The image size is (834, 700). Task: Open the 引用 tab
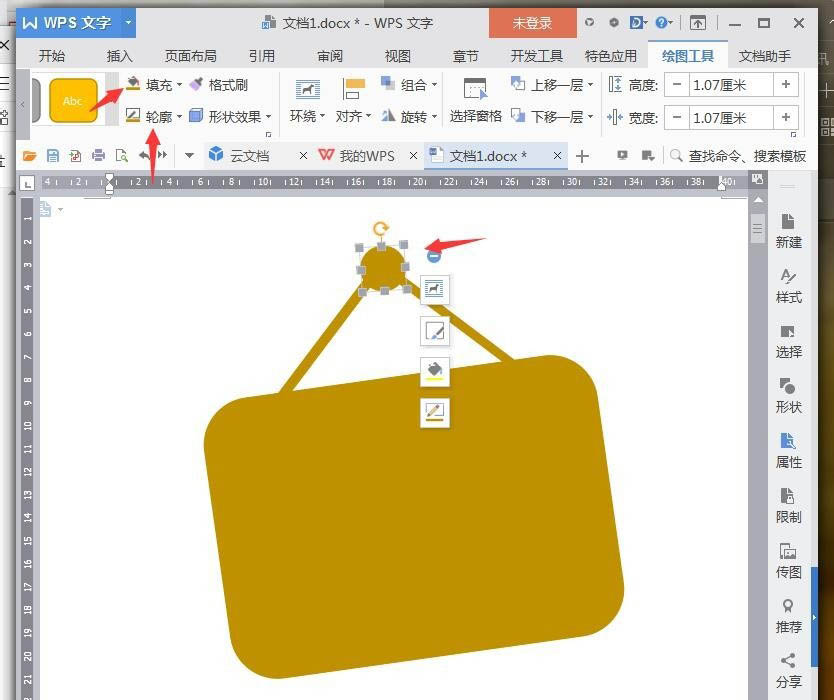point(262,56)
